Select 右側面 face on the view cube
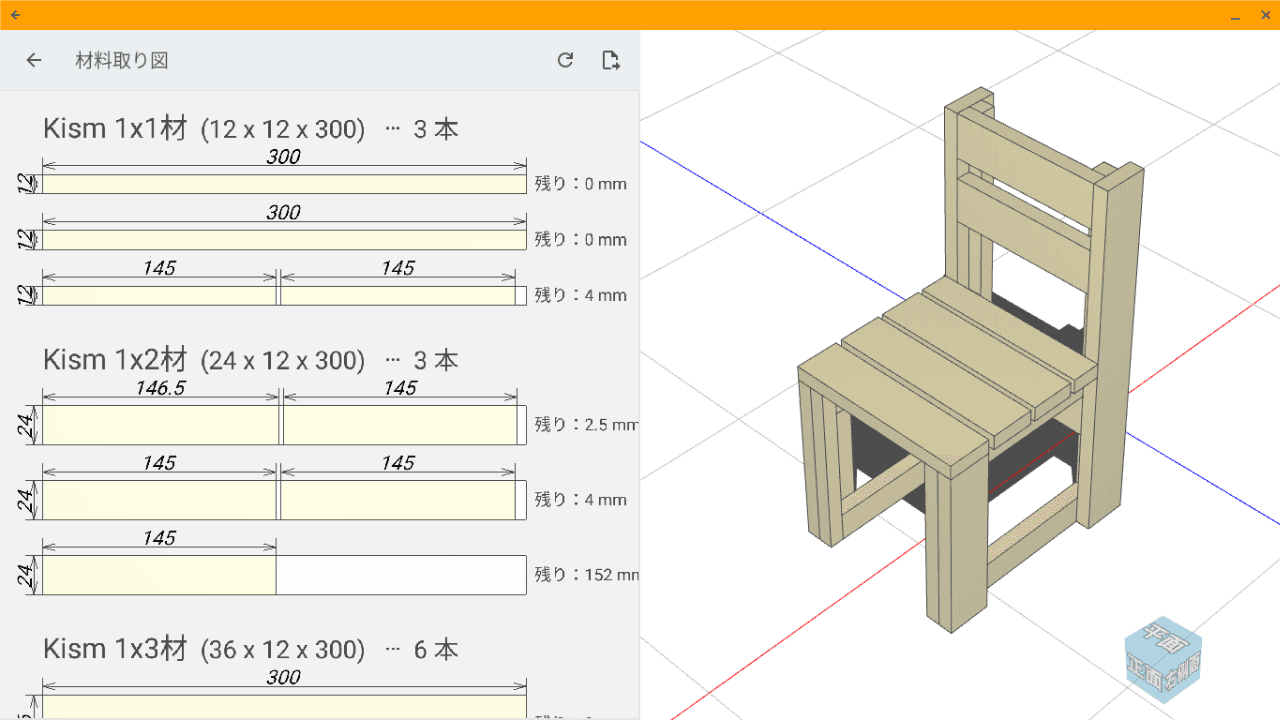The height and width of the screenshot is (720, 1280). tap(1182, 672)
